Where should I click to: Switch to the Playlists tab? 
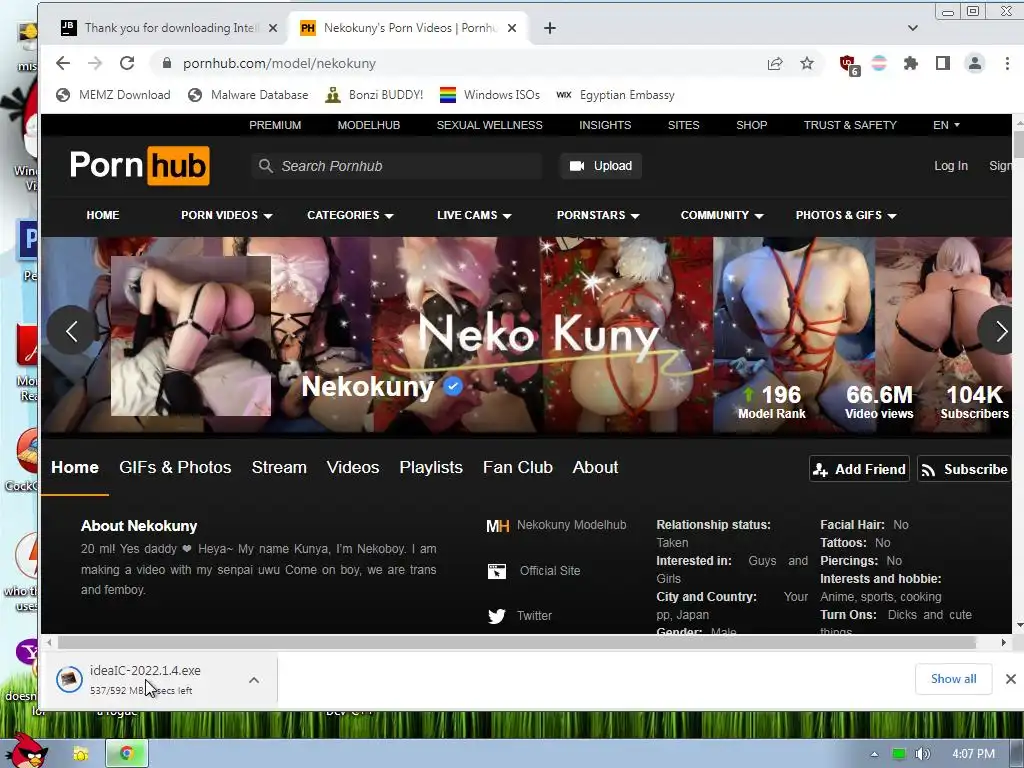pos(431,468)
